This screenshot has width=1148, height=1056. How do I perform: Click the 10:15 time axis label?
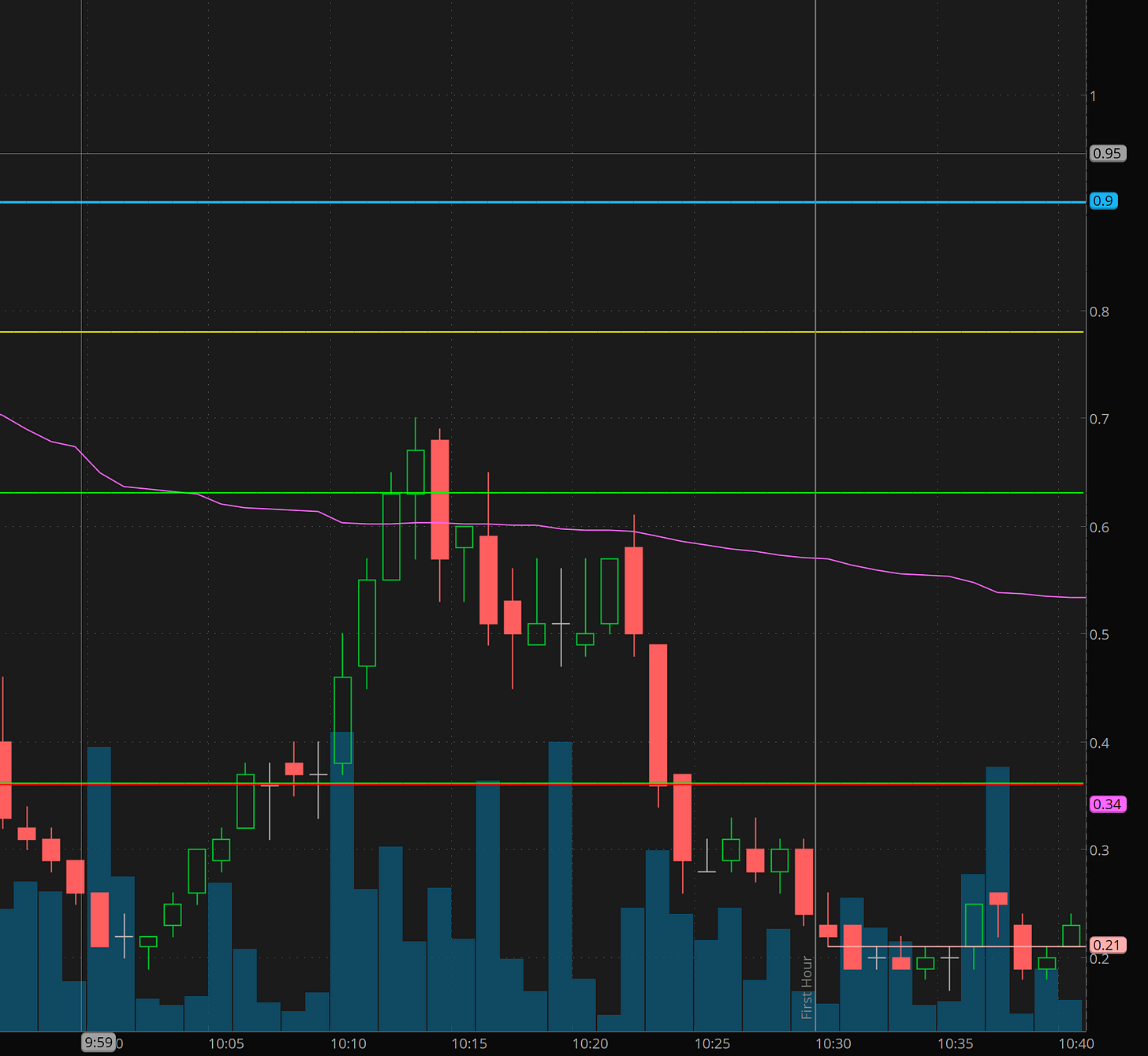(469, 1043)
